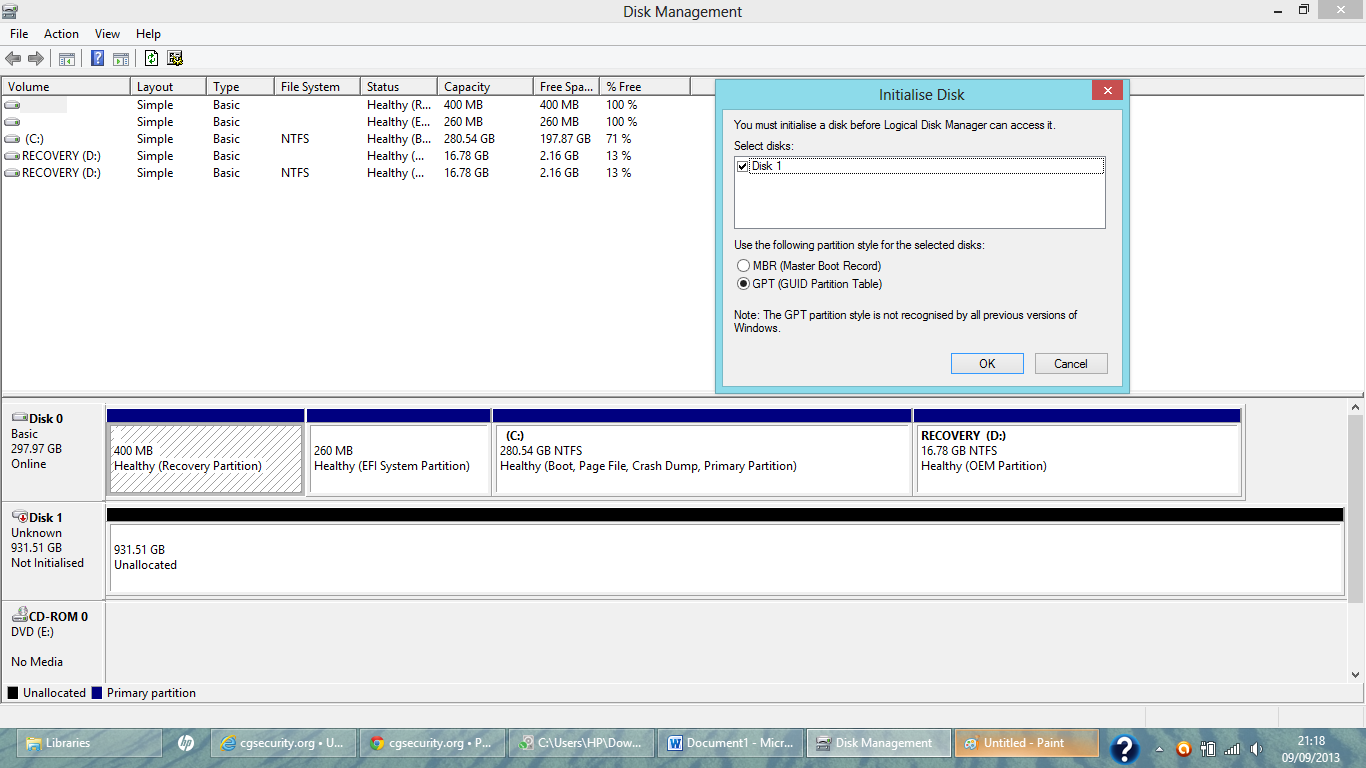Image resolution: width=1366 pixels, height=768 pixels.
Task: Click OK in the Initialise Disk dialog
Action: pyautogui.click(x=987, y=364)
